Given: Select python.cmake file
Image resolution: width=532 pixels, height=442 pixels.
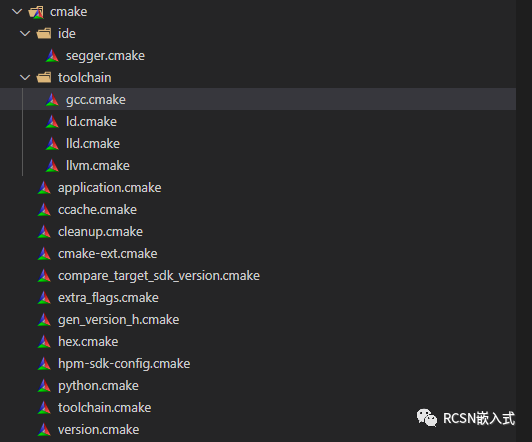Looking at the screenshot, I should (258, 386).
